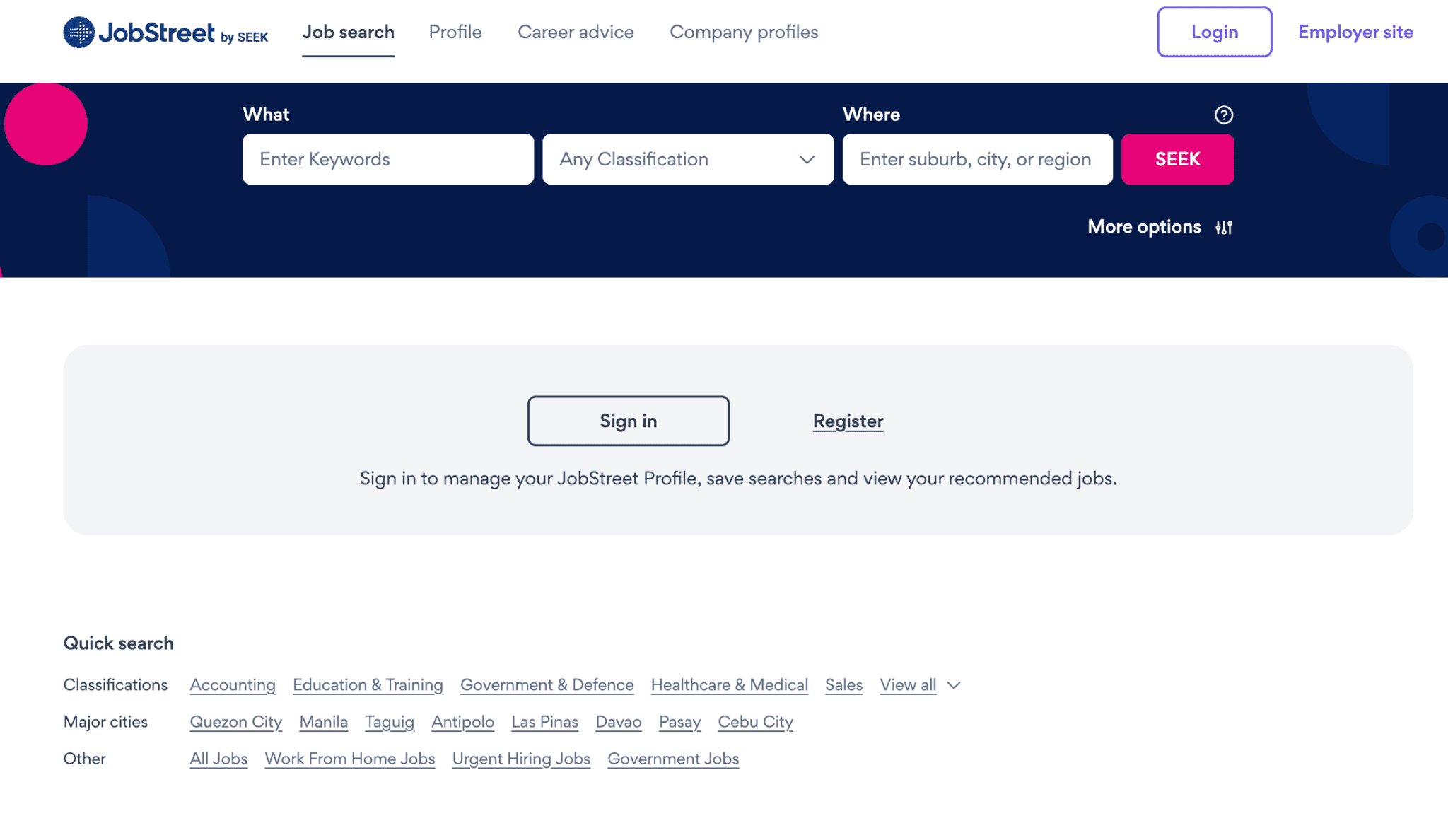Open Work From Home Jobs link
Screen dimensions: 1448x840
click(349, 759)
